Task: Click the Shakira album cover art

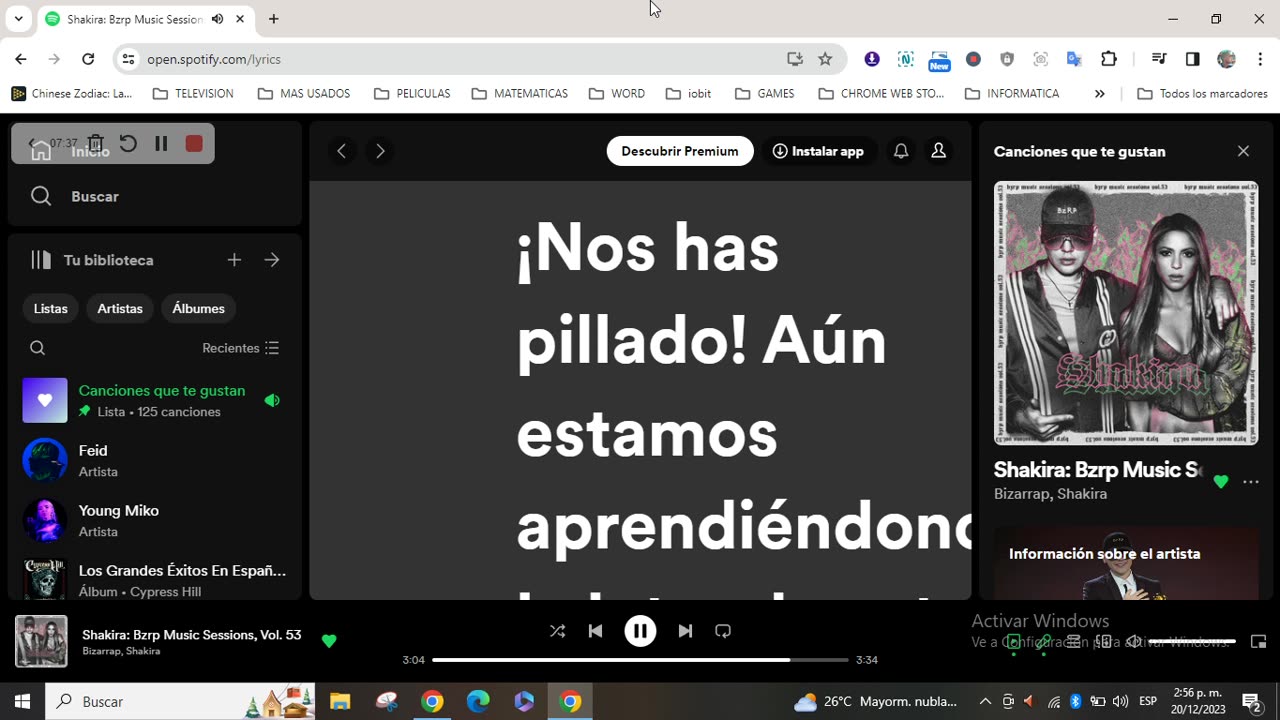Action: click(x=1126, y=313)
